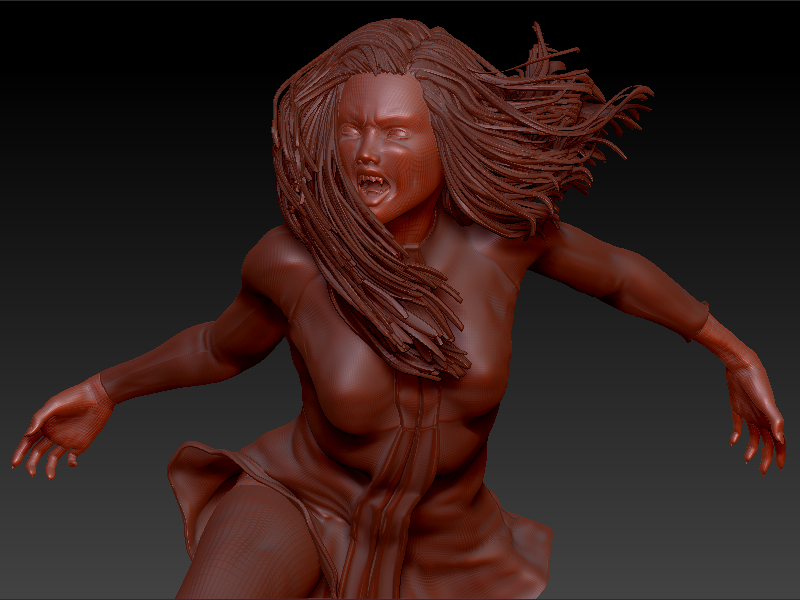Select the character's forehead area
The height and width of the screenshot is (600, 800).
pos(378,100)
